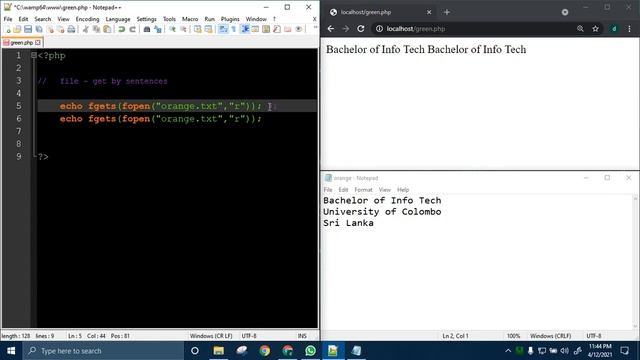
Task: Open Google Chrome from the taskbar
Action: (264, 351)
